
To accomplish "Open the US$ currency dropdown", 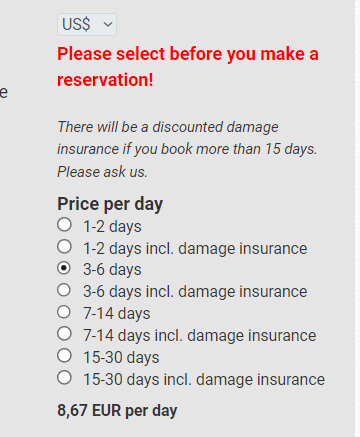I will (87, 24).
